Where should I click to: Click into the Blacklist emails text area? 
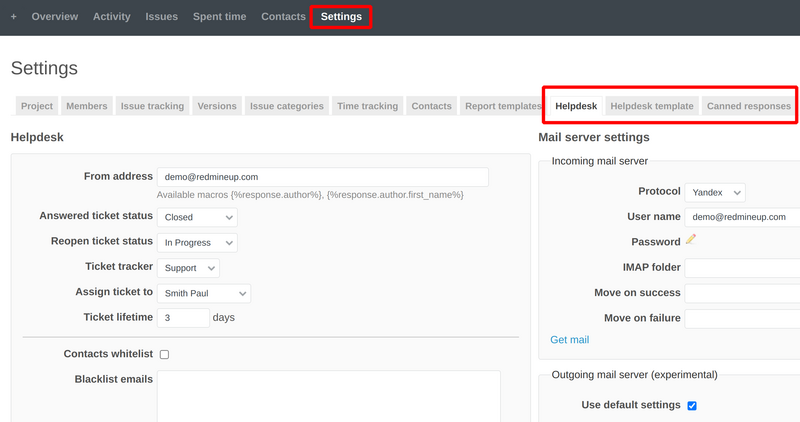click(x=328, y=395)
